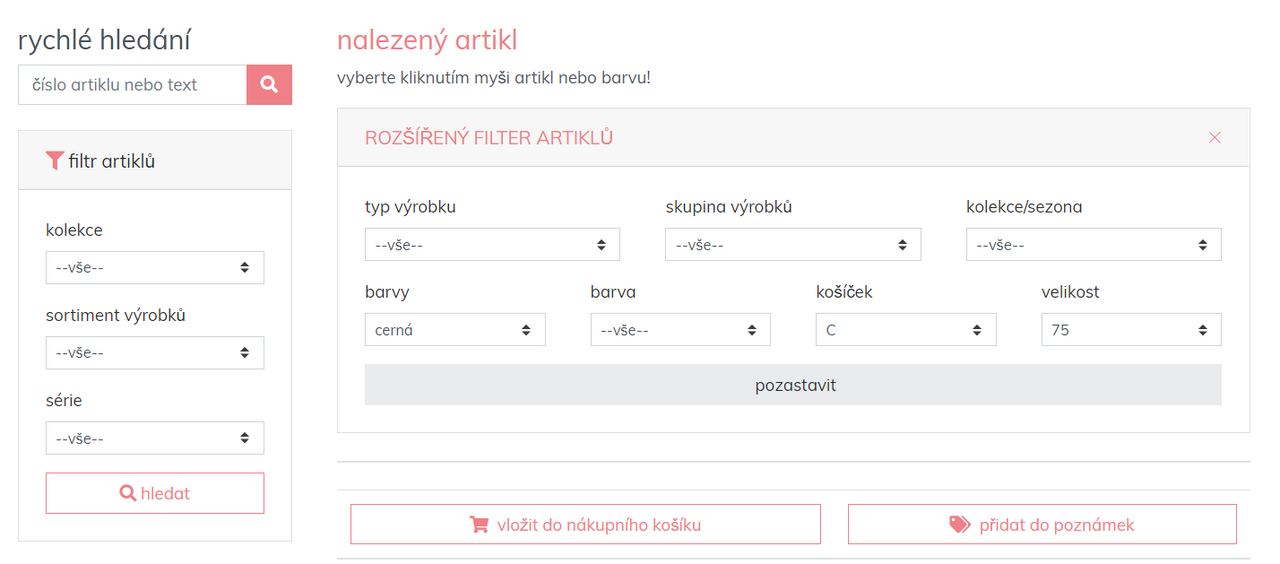Change the barvy dropdown set to cerná
1280x564 pixels.
[455, 330]
